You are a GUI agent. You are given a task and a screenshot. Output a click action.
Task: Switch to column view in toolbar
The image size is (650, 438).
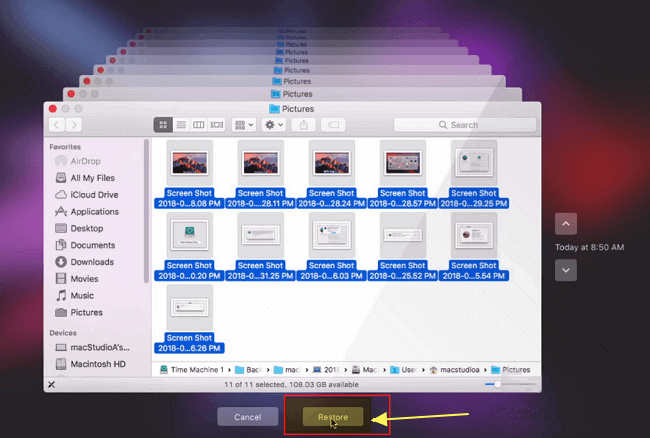click(x=199, y=125)
